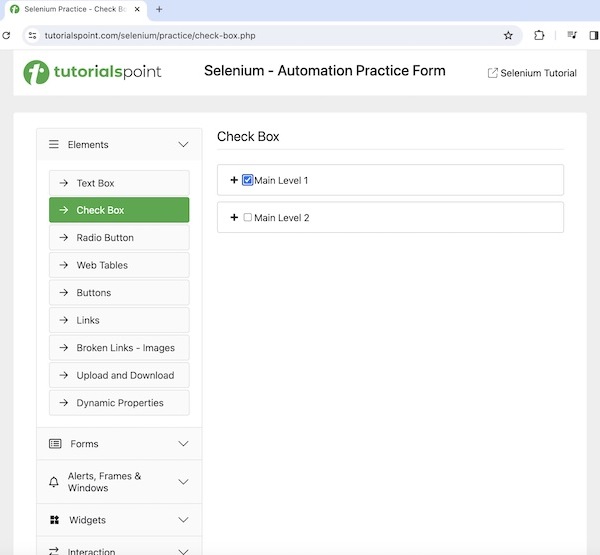Expand Main Level 2 with the plus sign
Image resolution: width=600 pixels, height=555 pixels.
coord(234,217)
